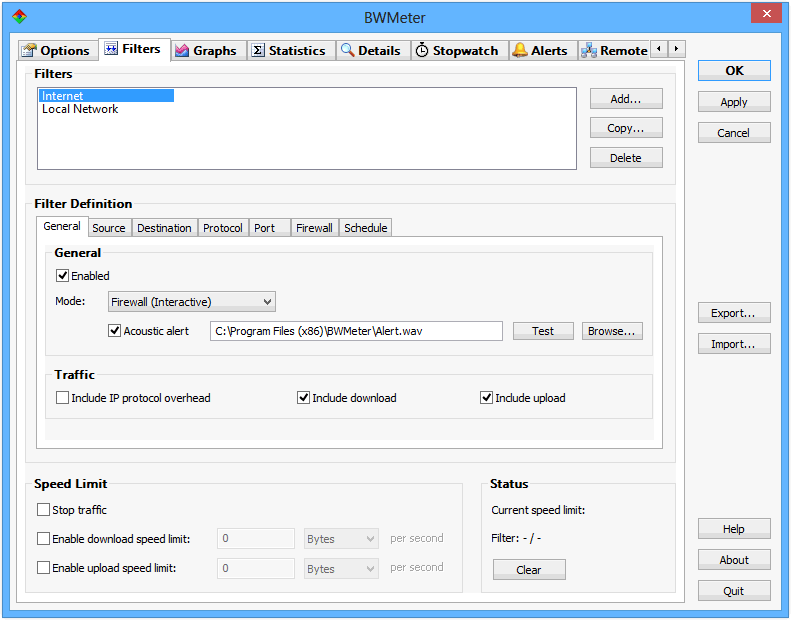
Task: Switch to the Graphs tab
Action: pyautogui.click(x=207, y=50)
